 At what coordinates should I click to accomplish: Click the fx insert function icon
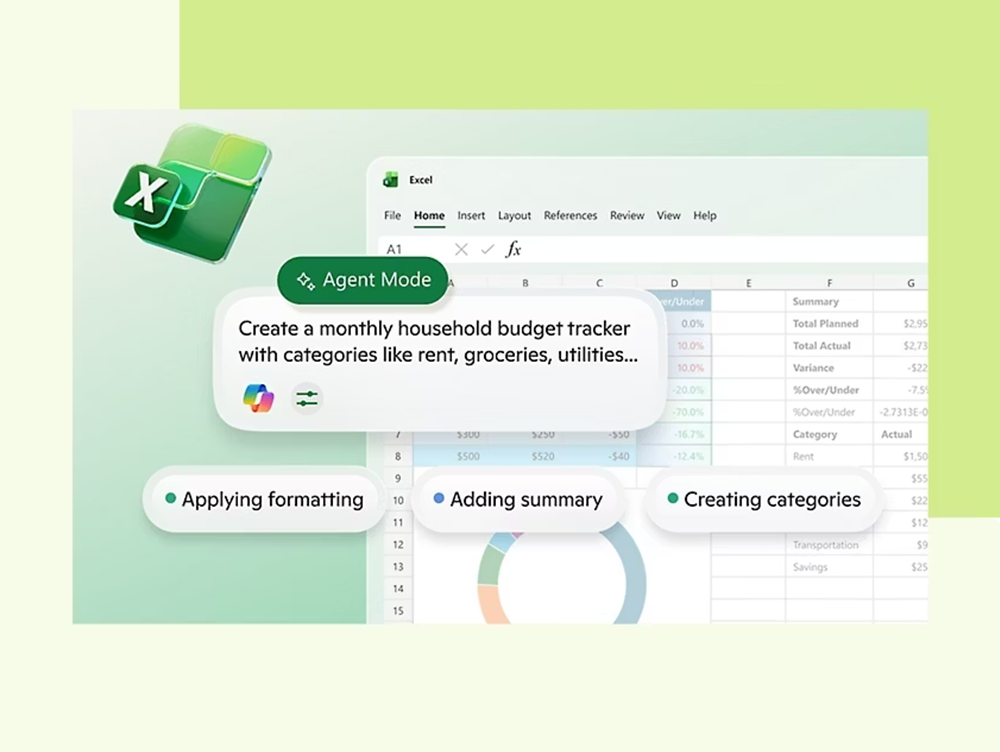[513, 249]
